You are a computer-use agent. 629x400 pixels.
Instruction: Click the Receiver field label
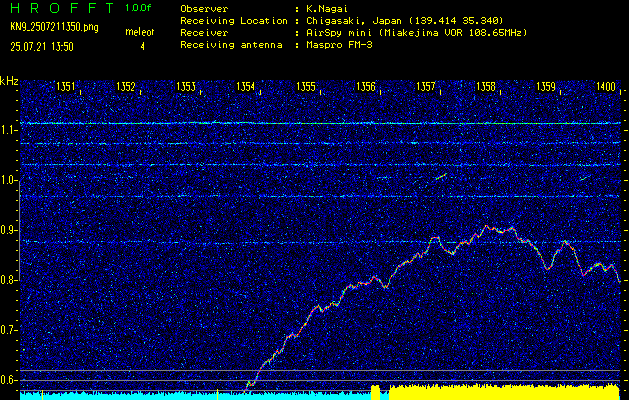click(x=204, y=33)
